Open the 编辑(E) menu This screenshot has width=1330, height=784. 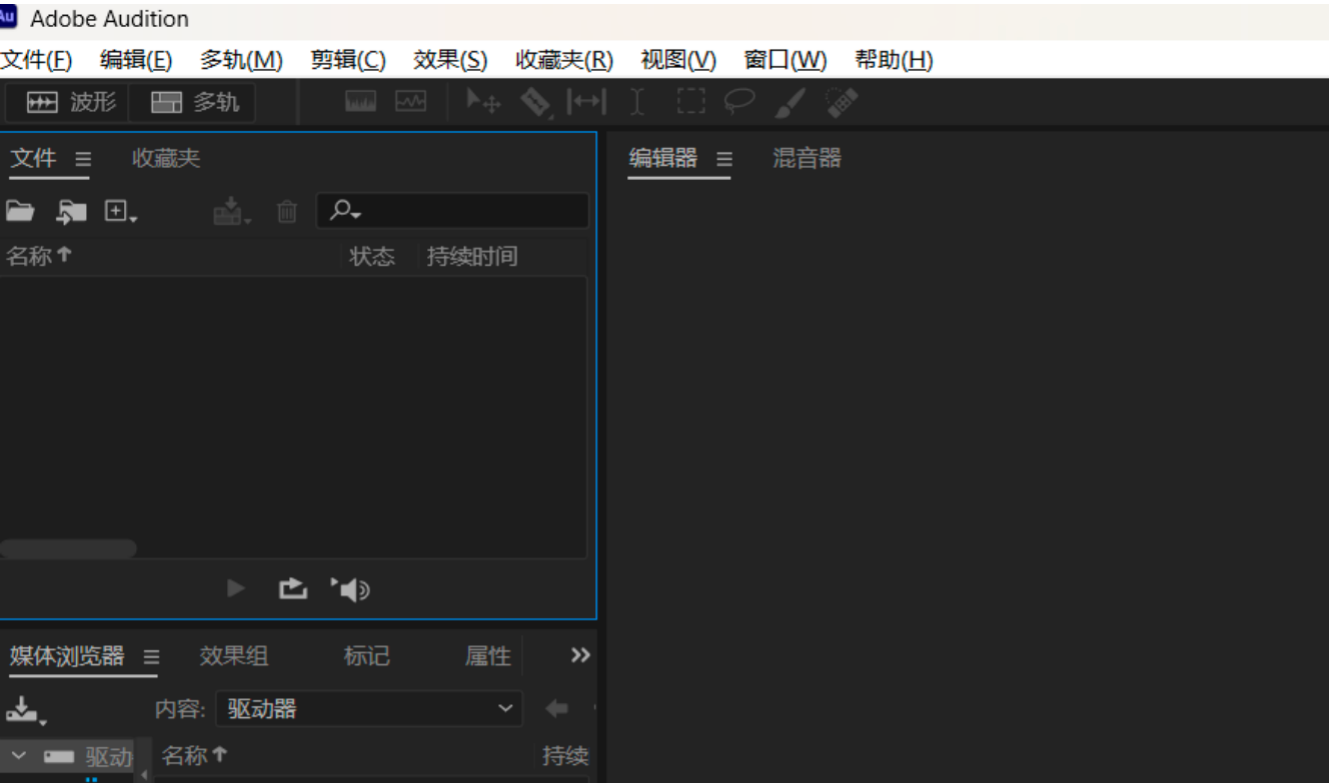coord(136,60)
